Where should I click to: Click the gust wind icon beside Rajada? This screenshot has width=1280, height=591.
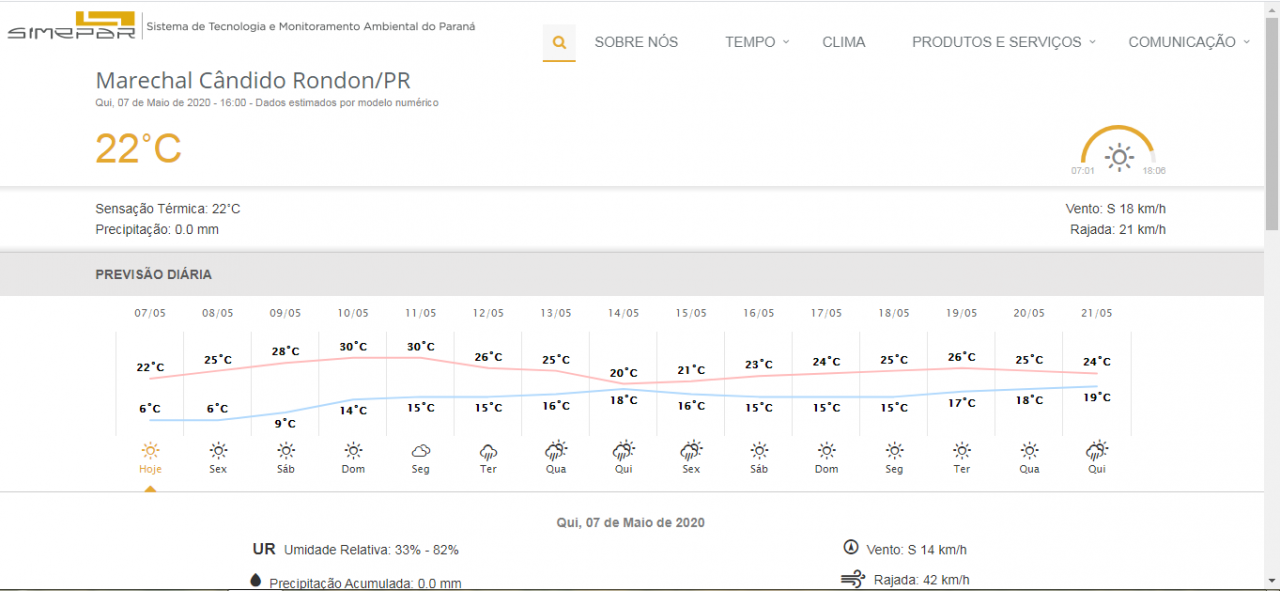[853, 579]
